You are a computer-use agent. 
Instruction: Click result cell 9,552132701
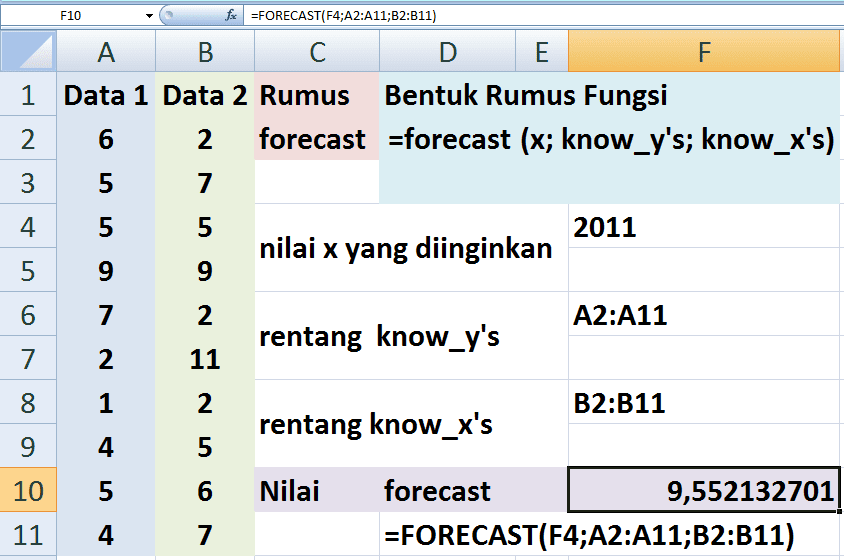[x=704, y=490]
